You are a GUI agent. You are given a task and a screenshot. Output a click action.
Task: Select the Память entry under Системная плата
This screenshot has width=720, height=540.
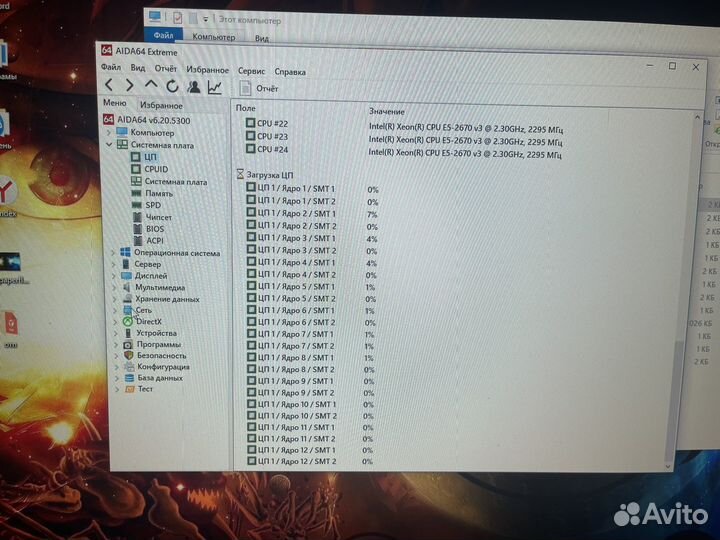pyautogui.click(x=158, y=193)
